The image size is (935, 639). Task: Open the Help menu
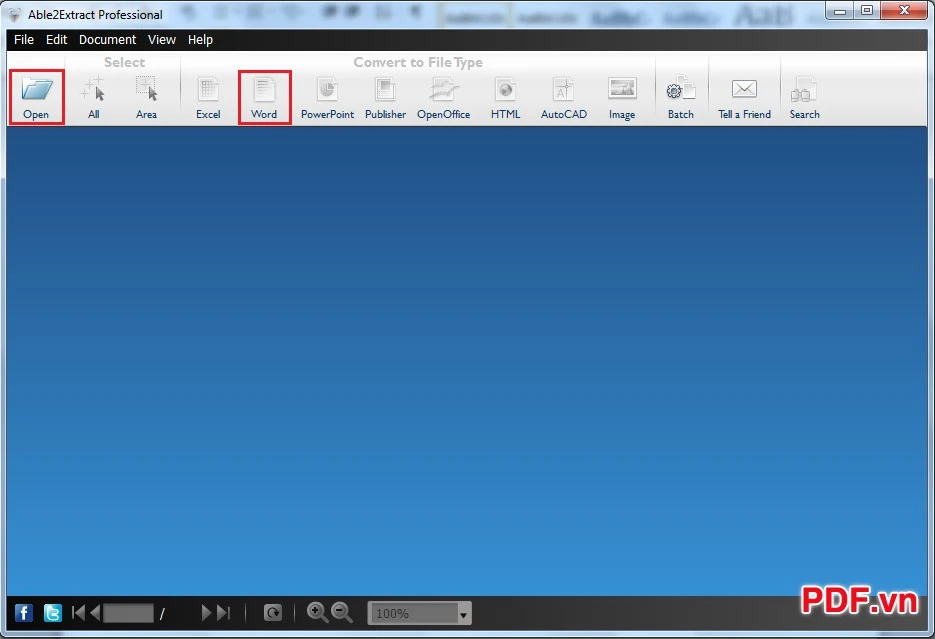(200, 39)
